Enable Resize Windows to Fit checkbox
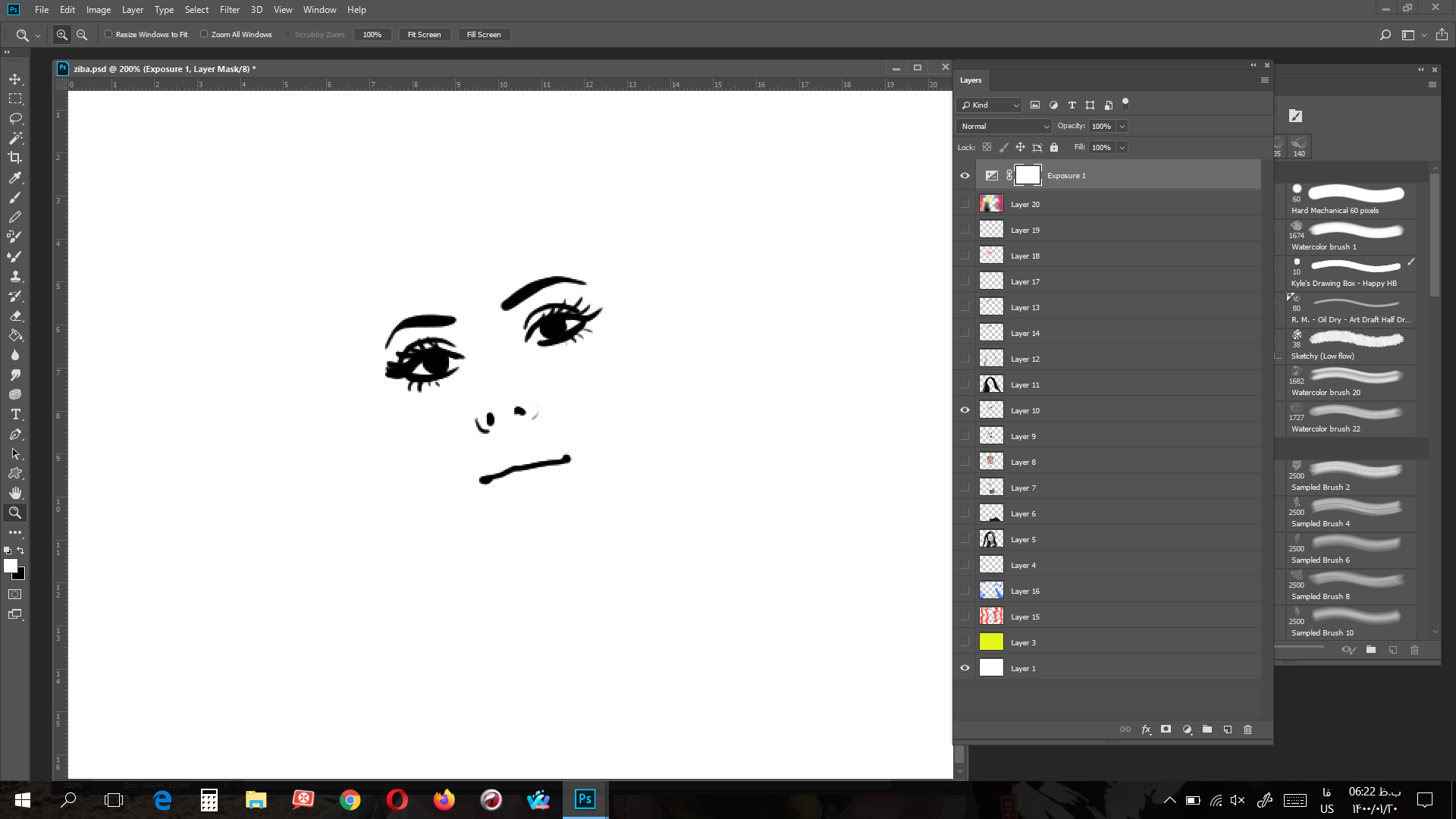 tap(108, 34)
